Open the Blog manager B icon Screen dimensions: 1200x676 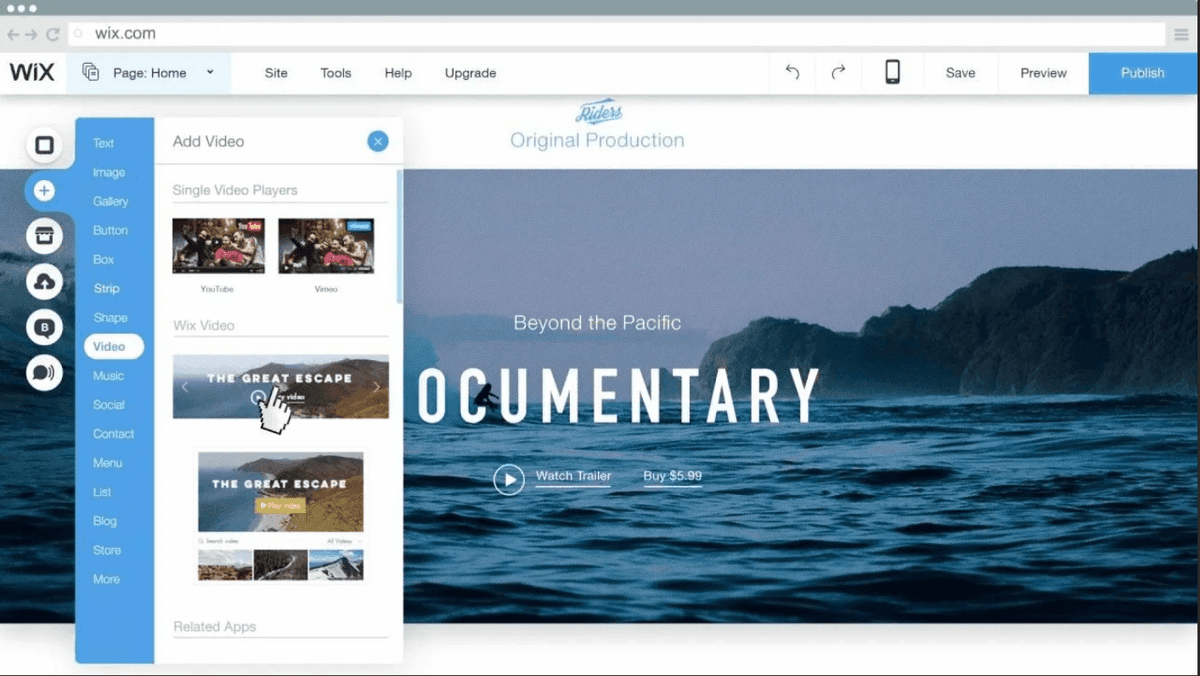pyautogui.click(x=44, y=328)
